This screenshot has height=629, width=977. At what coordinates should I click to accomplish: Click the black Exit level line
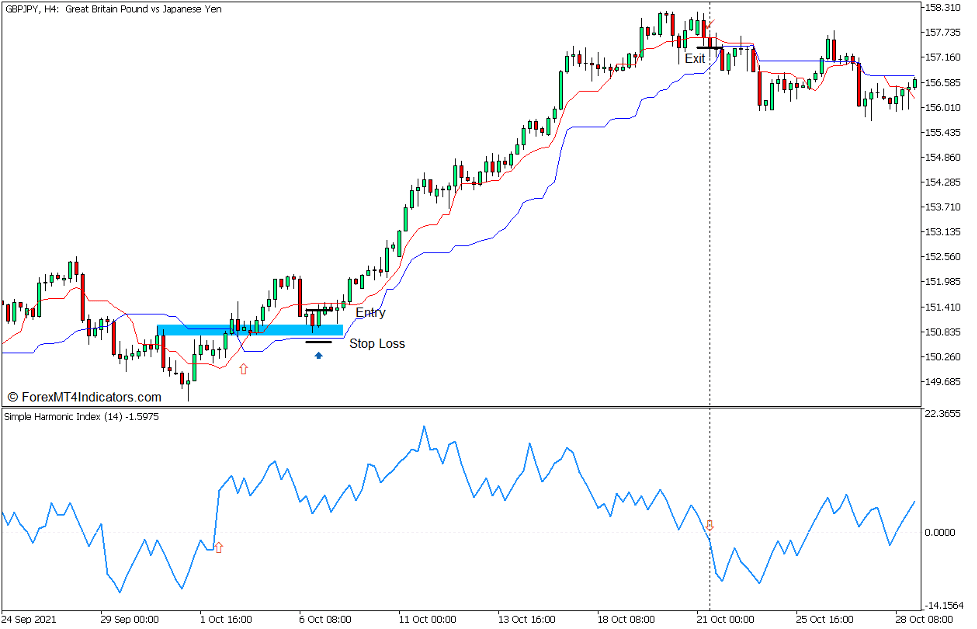(709, 47)
